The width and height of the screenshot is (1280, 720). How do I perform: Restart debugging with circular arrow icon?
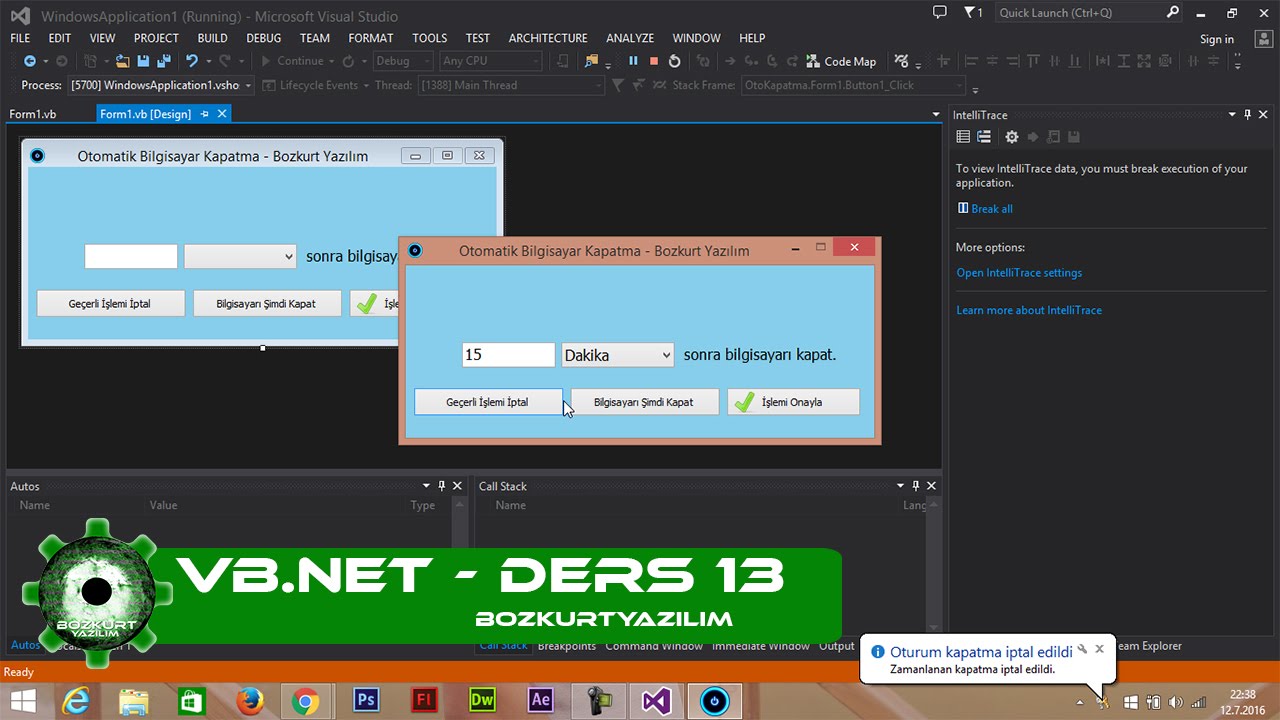675,61
